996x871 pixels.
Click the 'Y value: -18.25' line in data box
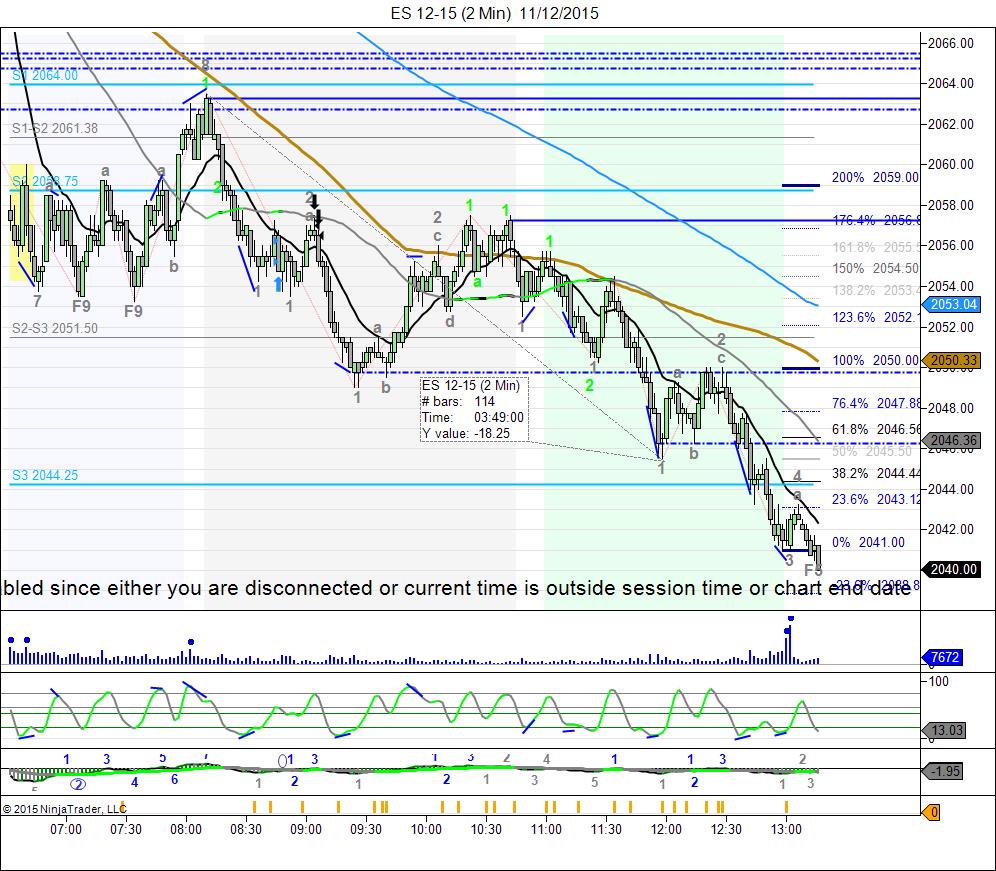point(466,433)
